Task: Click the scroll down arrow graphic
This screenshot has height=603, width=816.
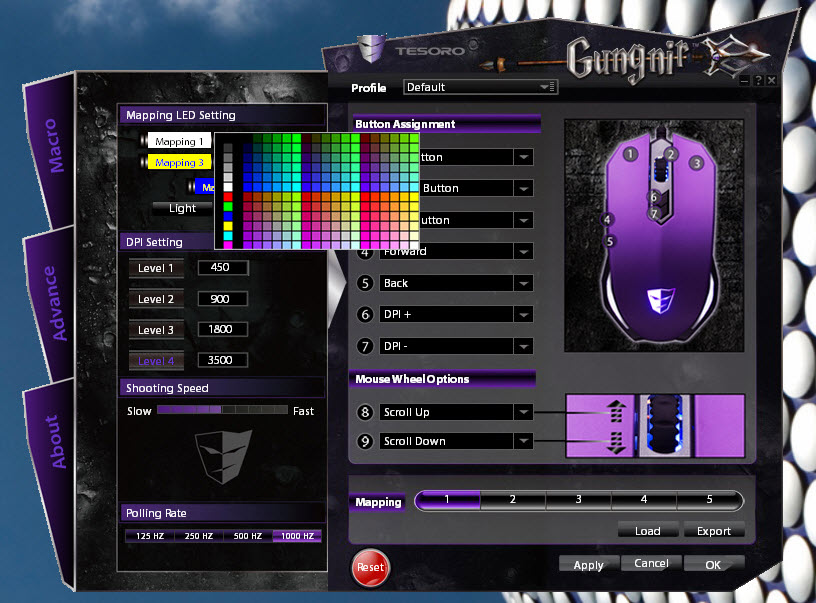Action: pos(616,443)
